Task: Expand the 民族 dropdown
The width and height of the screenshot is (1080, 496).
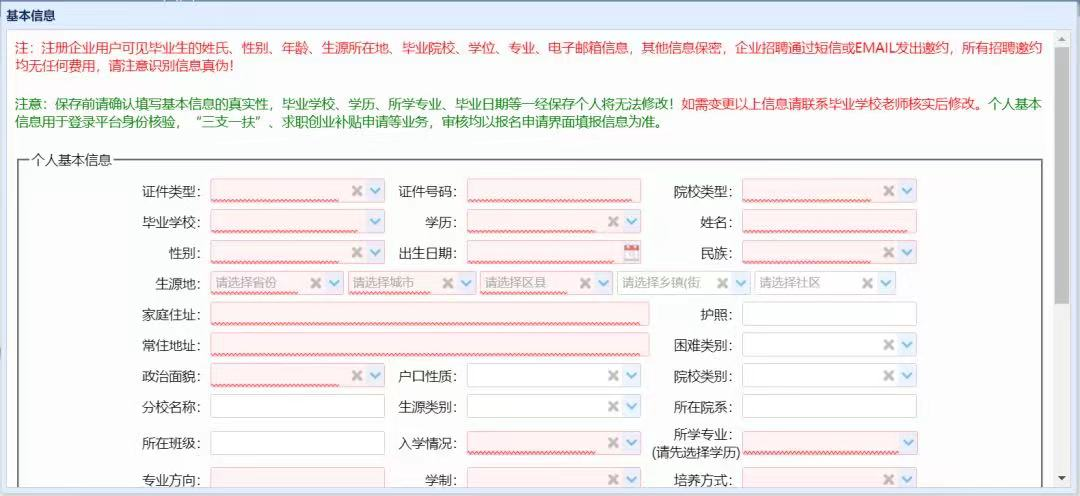Action: point(907,252)
